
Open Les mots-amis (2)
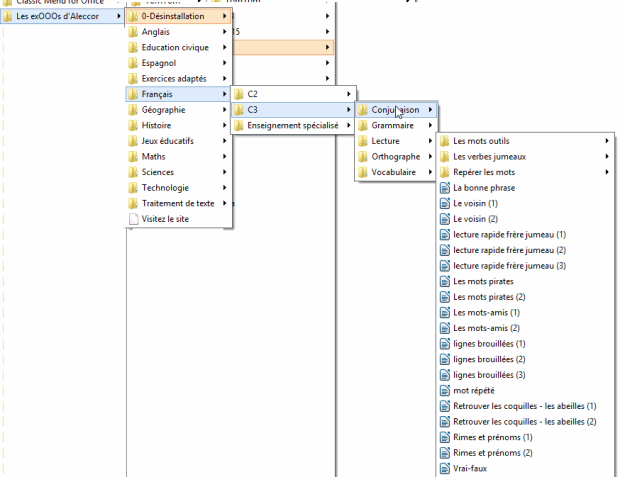pyautogui.click(x=525, y=328)
